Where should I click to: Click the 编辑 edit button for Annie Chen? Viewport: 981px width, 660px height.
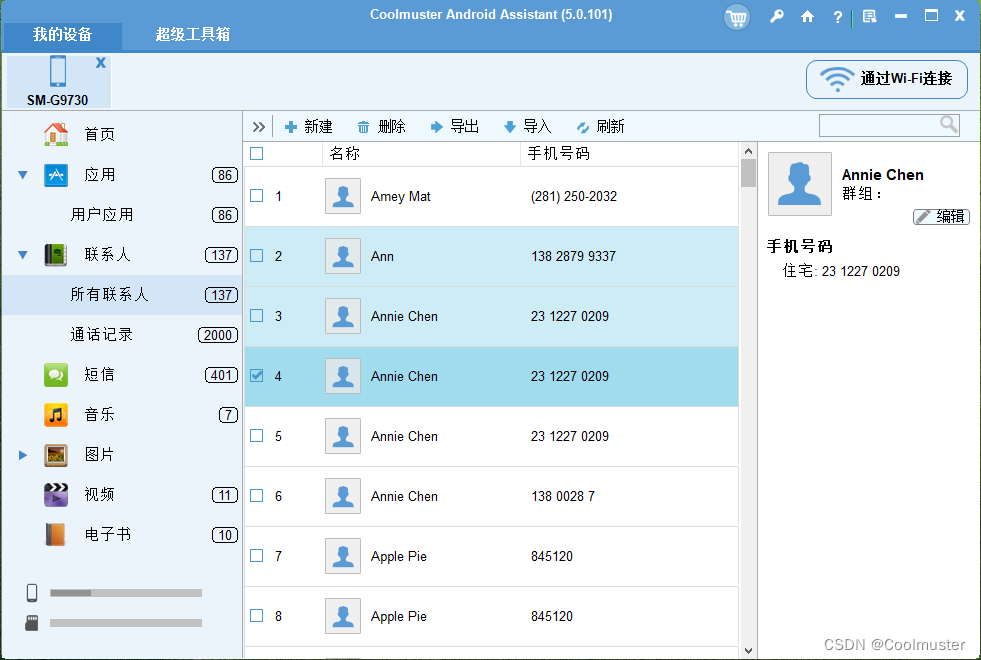pos(941,216)
